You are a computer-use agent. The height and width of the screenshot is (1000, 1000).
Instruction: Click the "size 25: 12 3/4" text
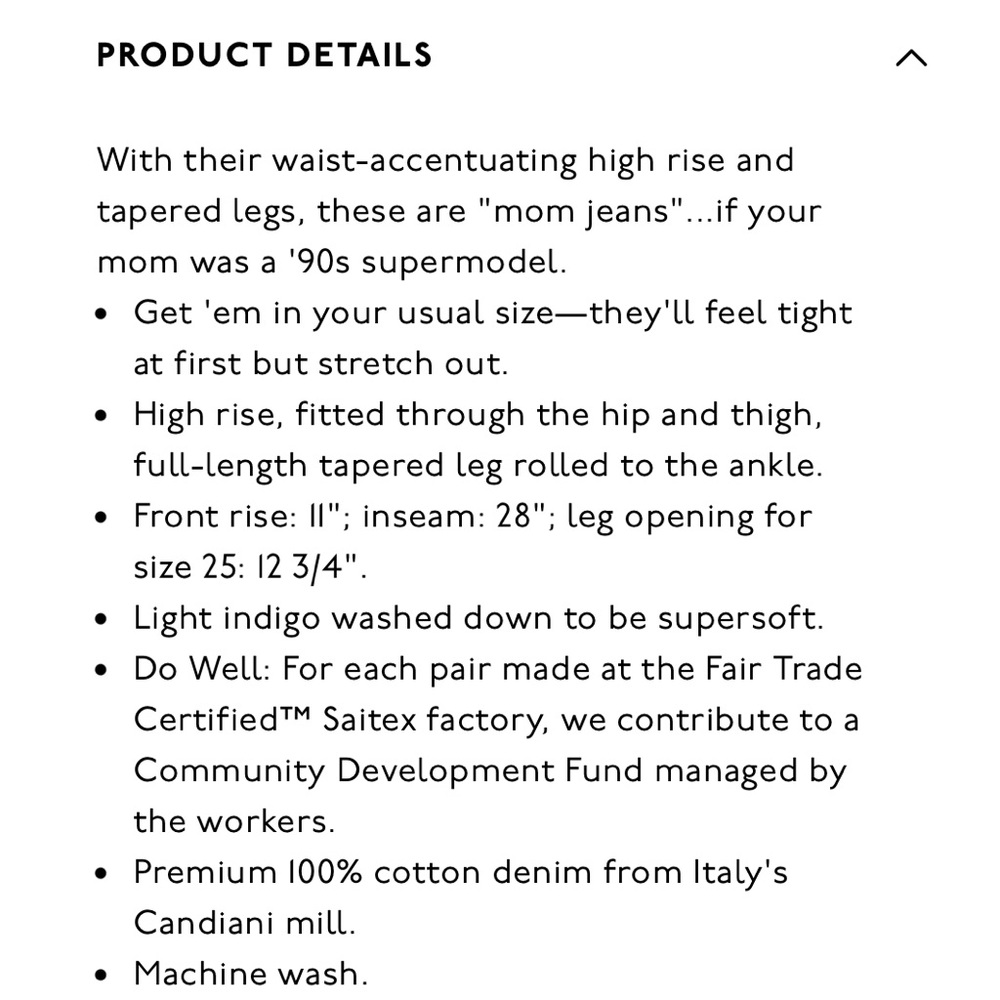[250, 567]
